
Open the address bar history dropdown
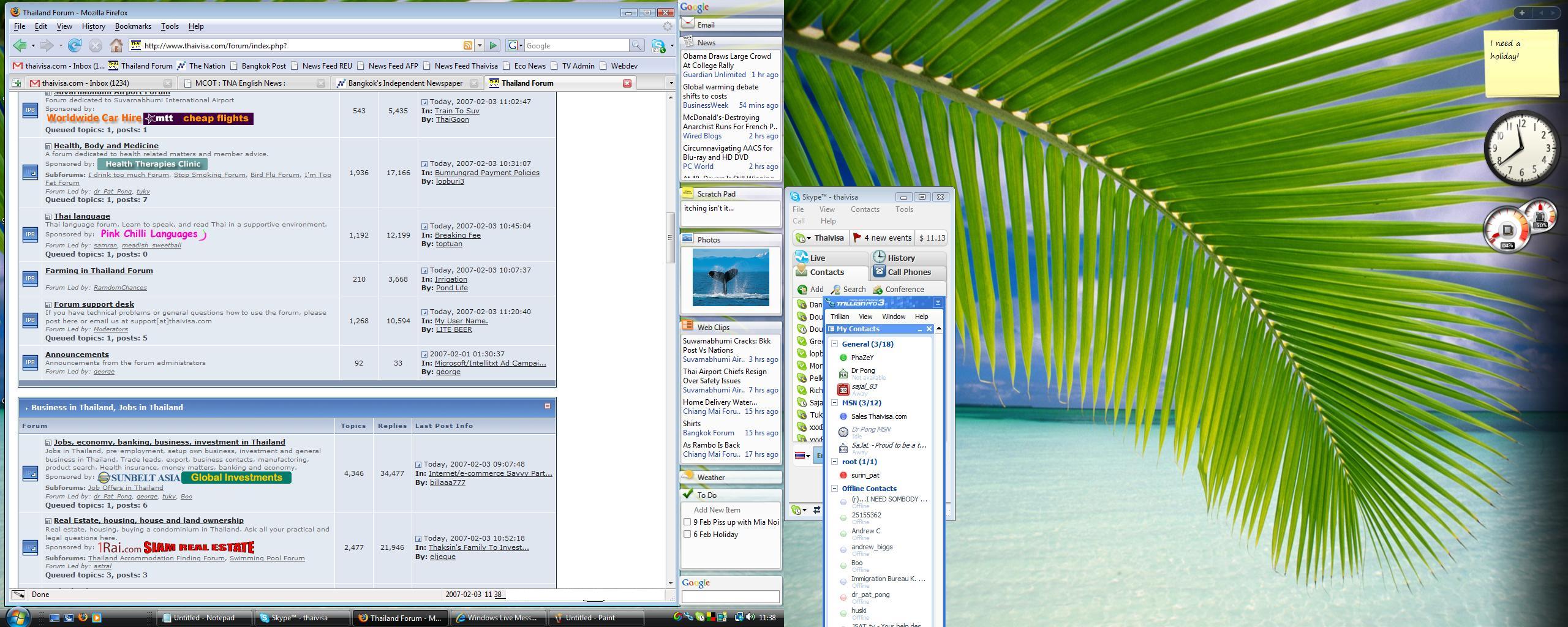coord(480,45)
